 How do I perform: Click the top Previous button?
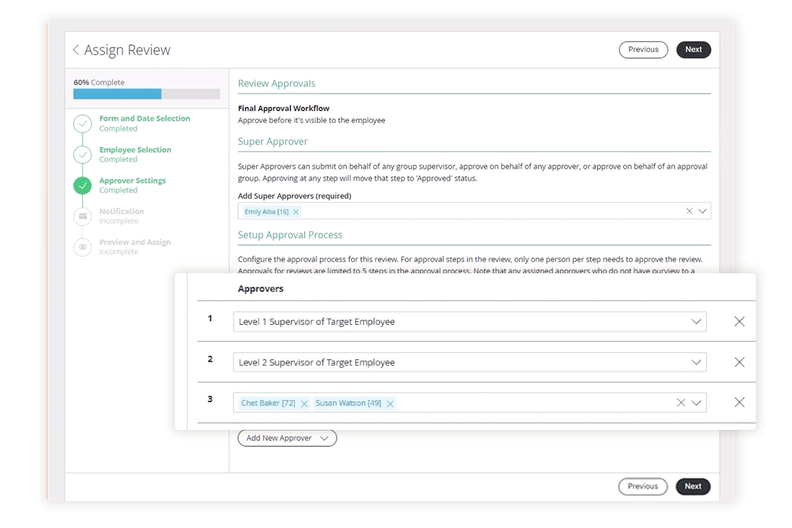coord(643,50)
